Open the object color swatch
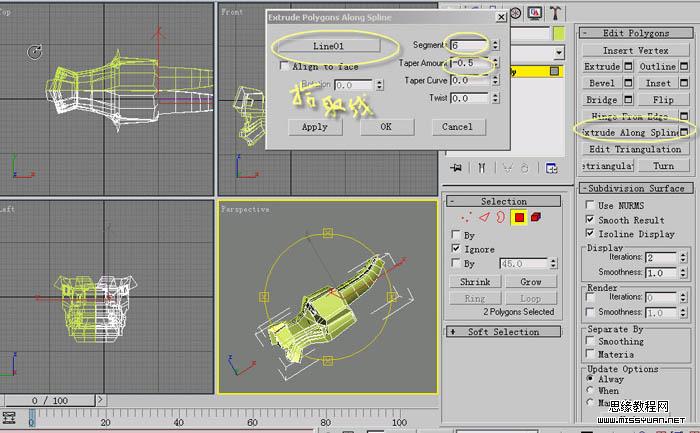 click(558, 33)
